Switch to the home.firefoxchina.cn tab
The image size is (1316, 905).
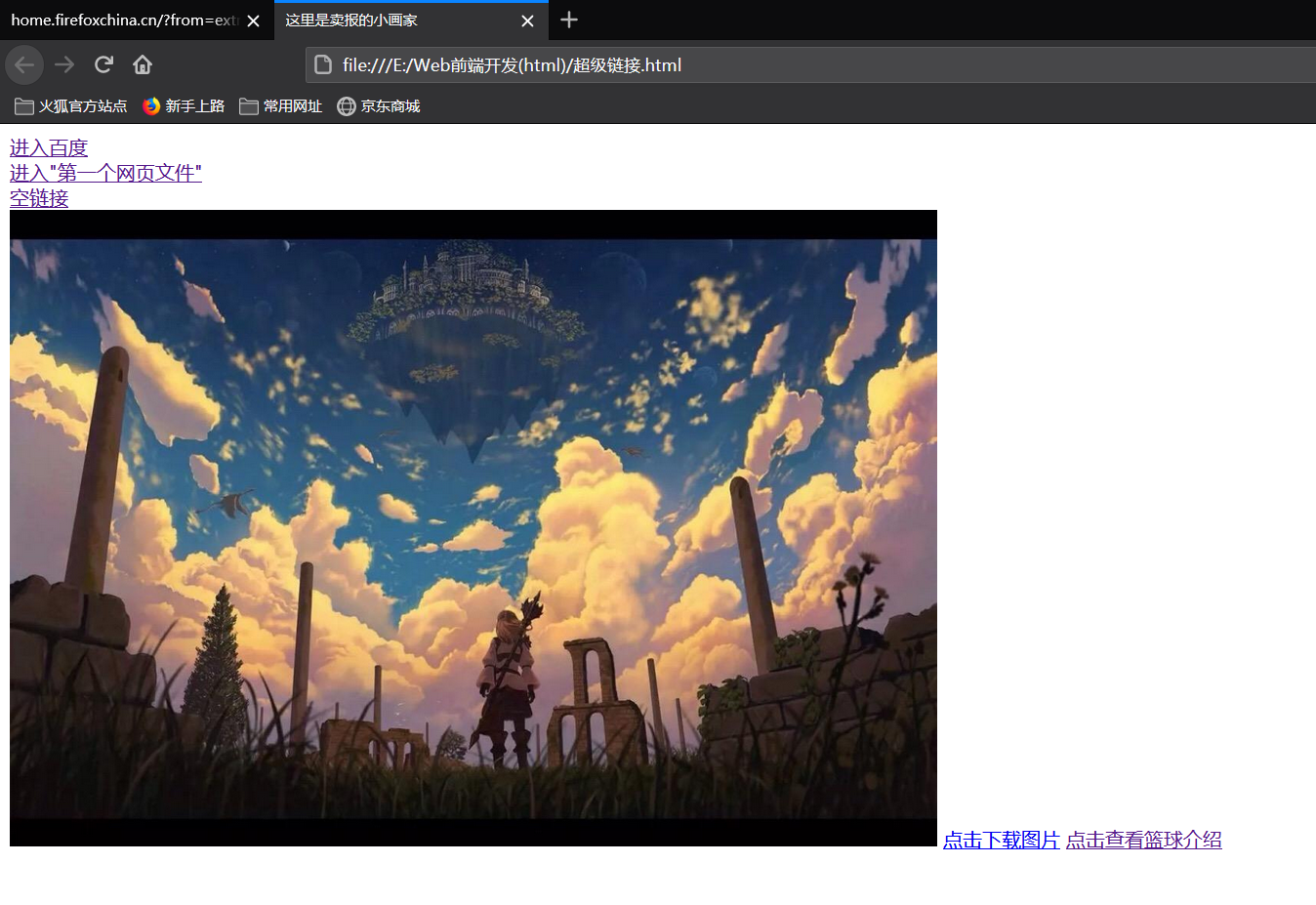pos(137,21)
